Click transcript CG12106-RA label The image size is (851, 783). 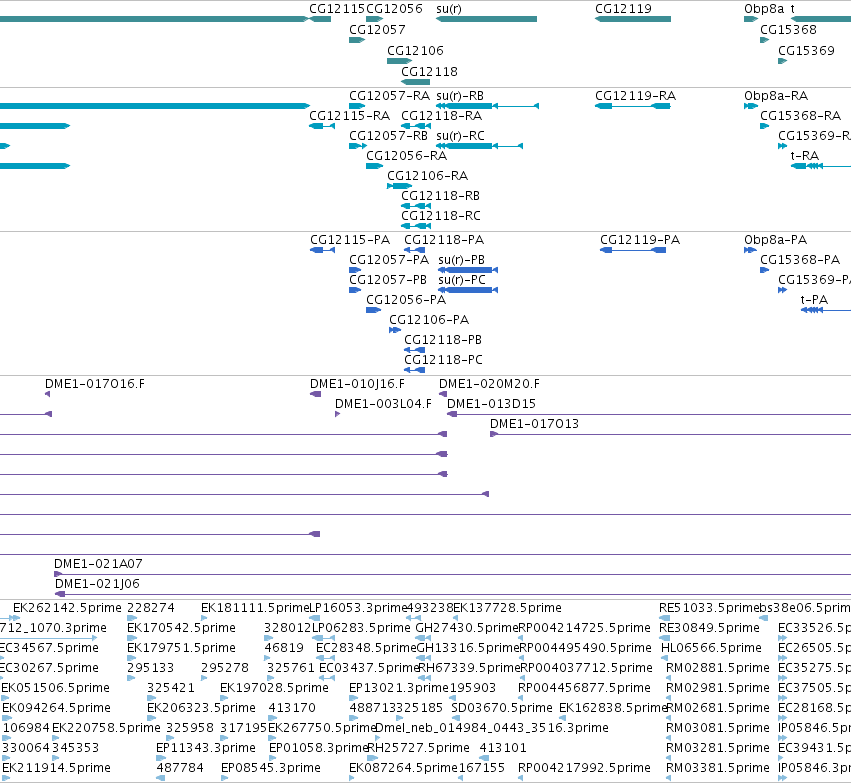tap(427, 176)
